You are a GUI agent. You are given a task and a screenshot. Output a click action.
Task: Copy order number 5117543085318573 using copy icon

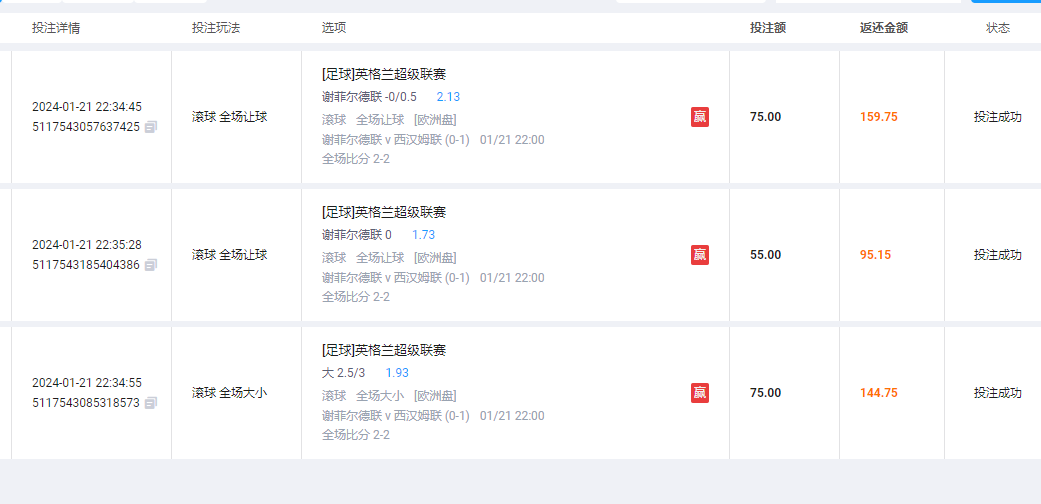[x=151, y=403]
